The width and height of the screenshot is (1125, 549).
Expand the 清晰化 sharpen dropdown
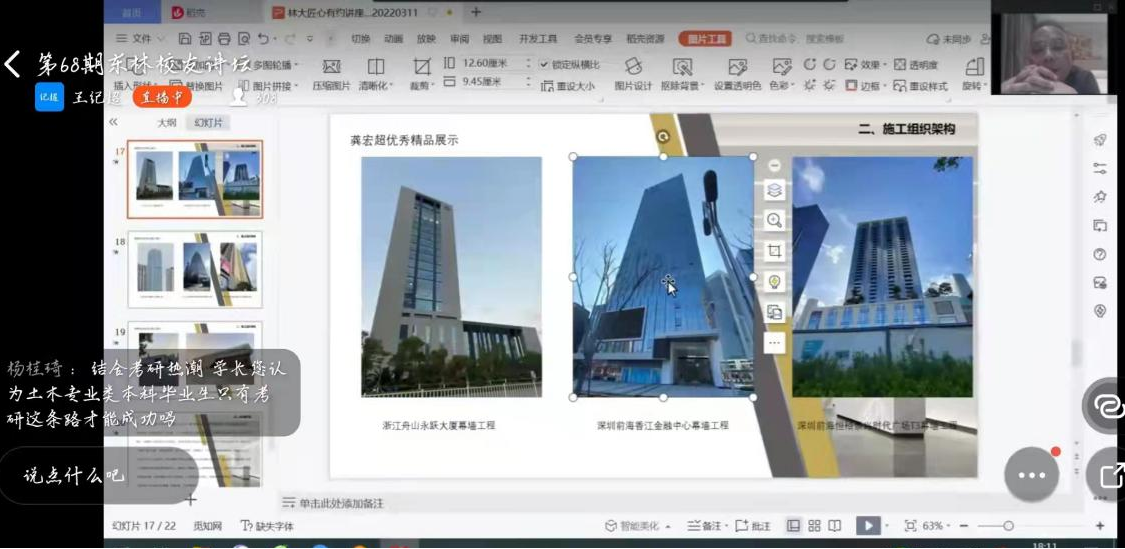click(x=376, y=85)
